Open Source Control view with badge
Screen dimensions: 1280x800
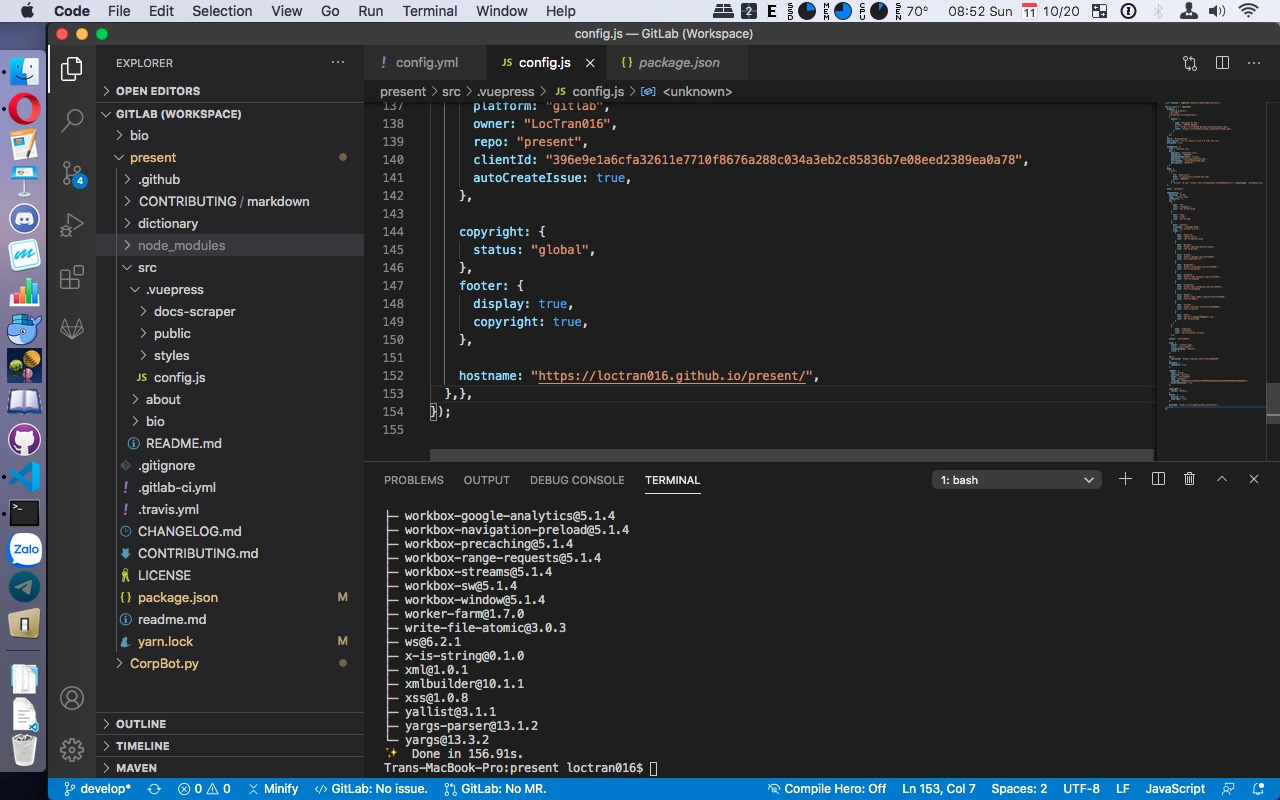72,173
